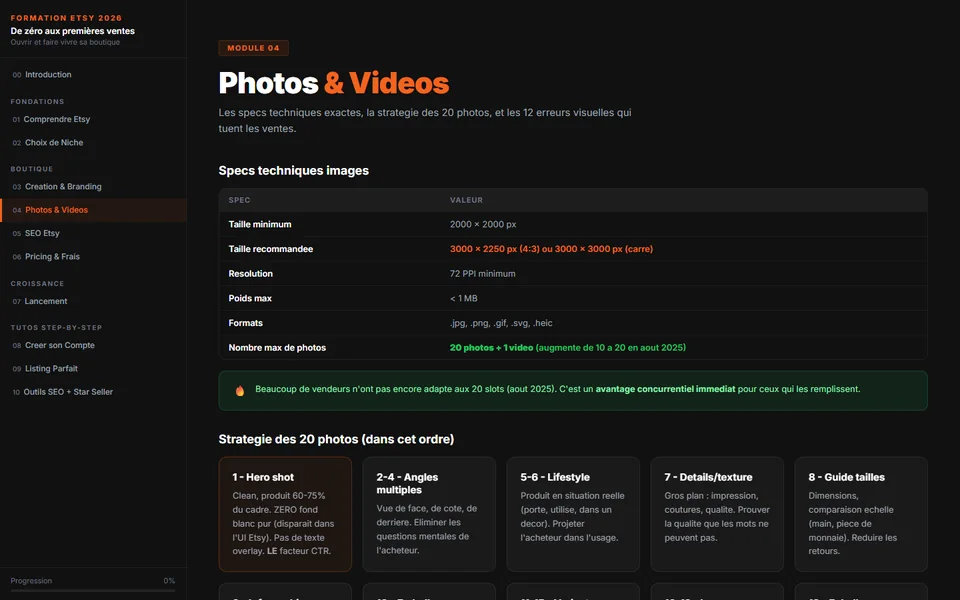Select the active Photos & Videos sidebar item
Viewport: 960px width, 600px height.
tap(93, 210)
